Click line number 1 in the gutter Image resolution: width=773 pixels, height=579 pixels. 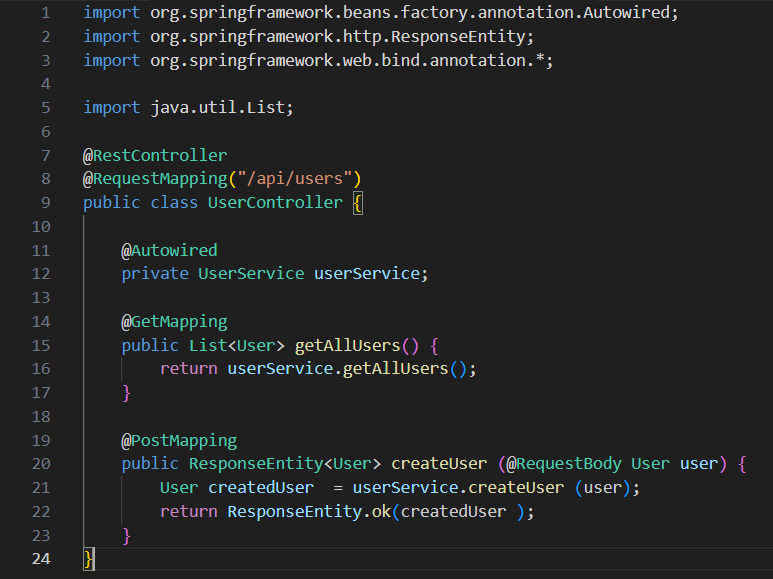pyautogui.click(x=45, y=14)
